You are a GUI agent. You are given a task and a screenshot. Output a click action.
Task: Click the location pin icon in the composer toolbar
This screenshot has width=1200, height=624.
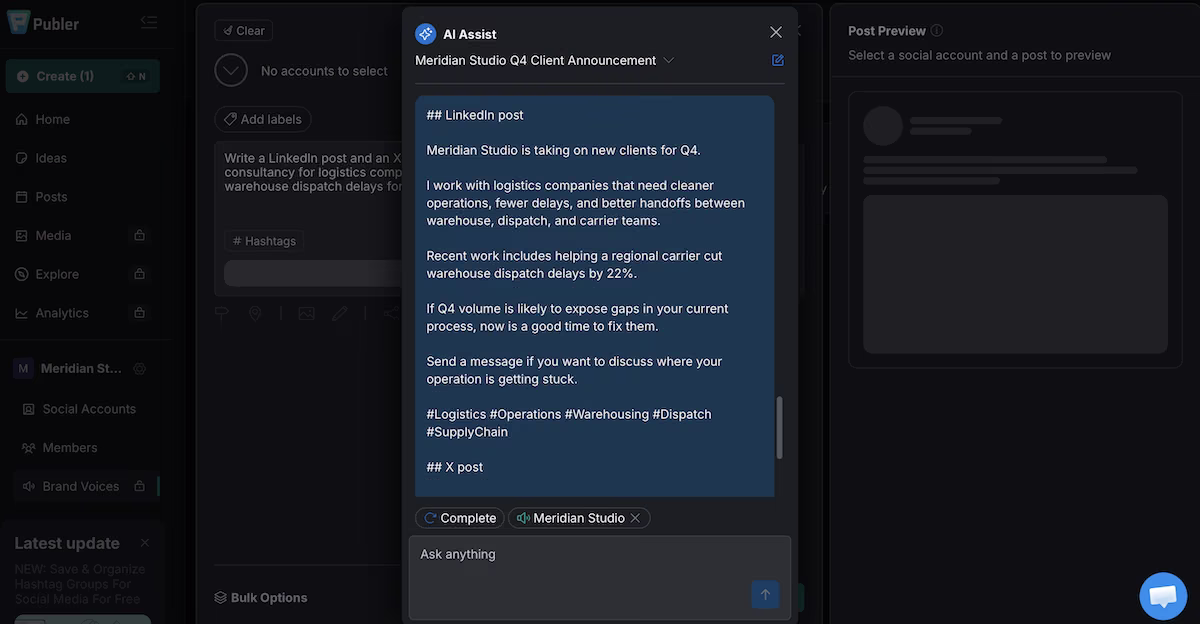point(255,314)
